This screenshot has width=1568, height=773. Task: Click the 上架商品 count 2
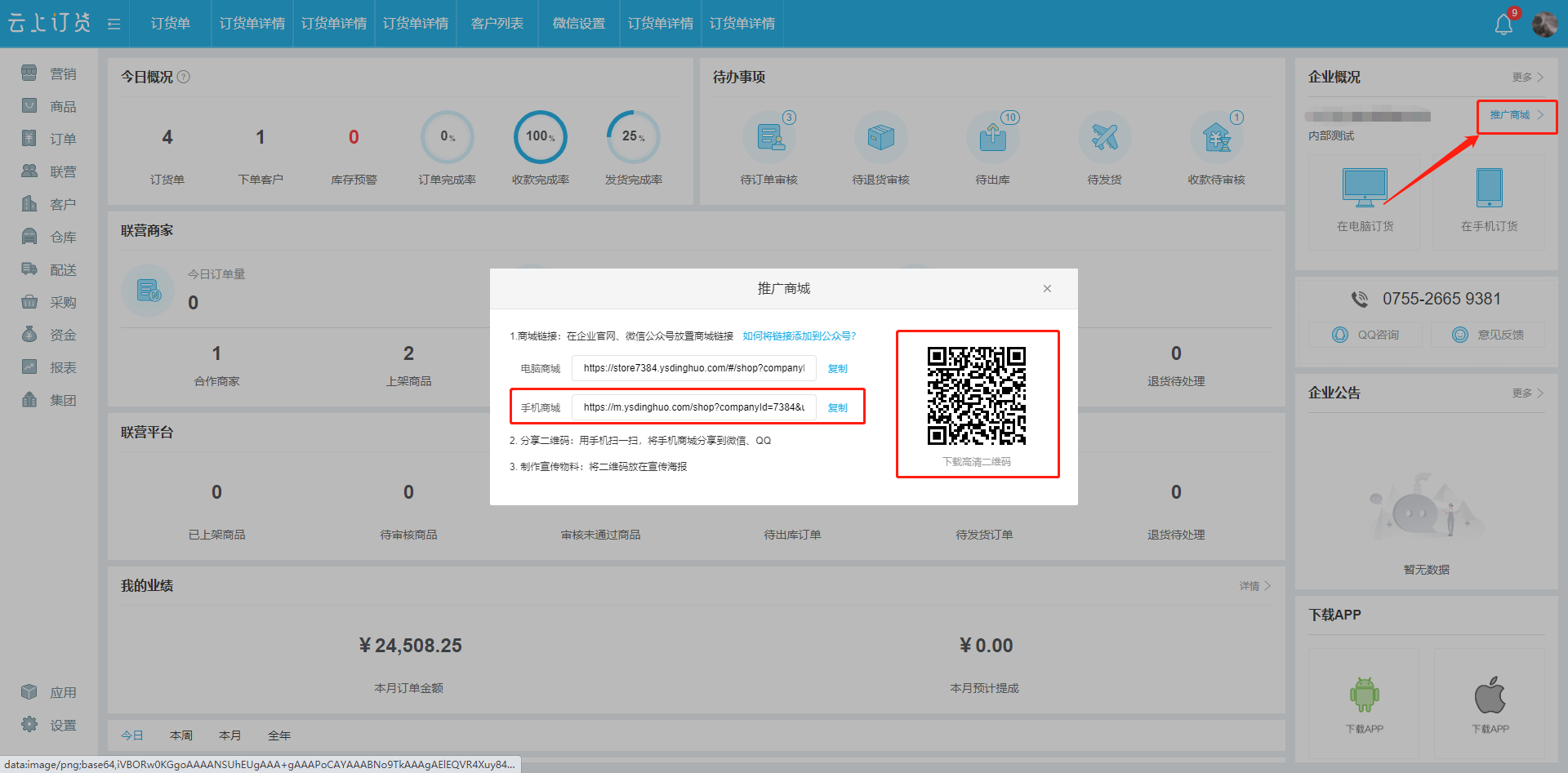click(408, 353)
